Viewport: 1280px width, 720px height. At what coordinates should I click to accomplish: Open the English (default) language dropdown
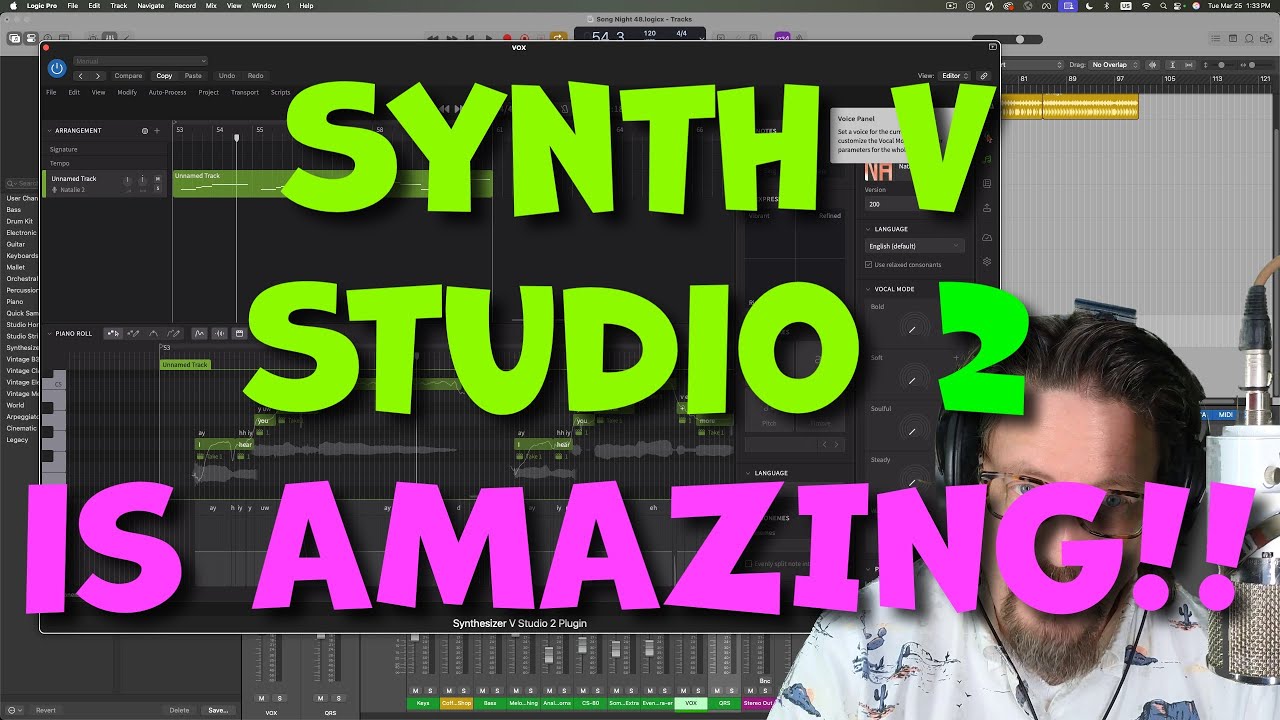[x=915, y=245]
